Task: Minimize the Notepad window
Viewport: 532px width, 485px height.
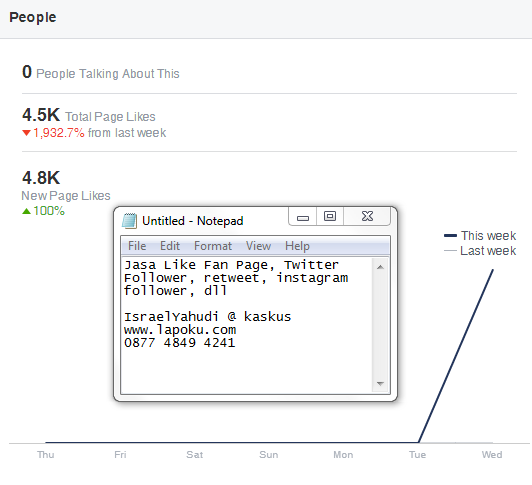Action: [x=303, y=217]
